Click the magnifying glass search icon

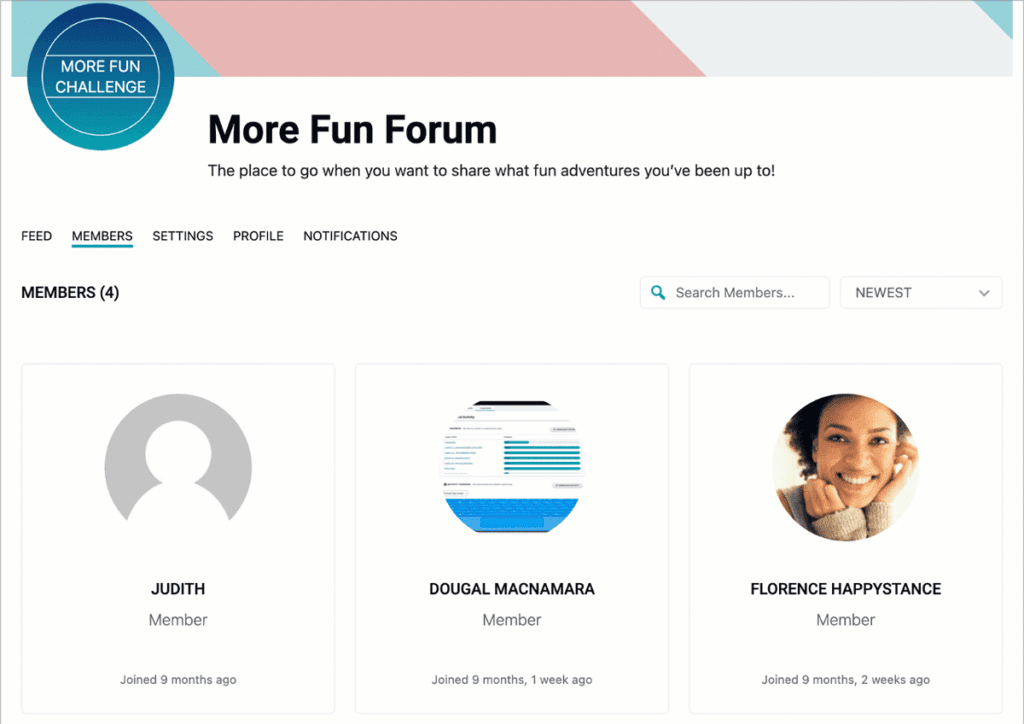(658, 292)
